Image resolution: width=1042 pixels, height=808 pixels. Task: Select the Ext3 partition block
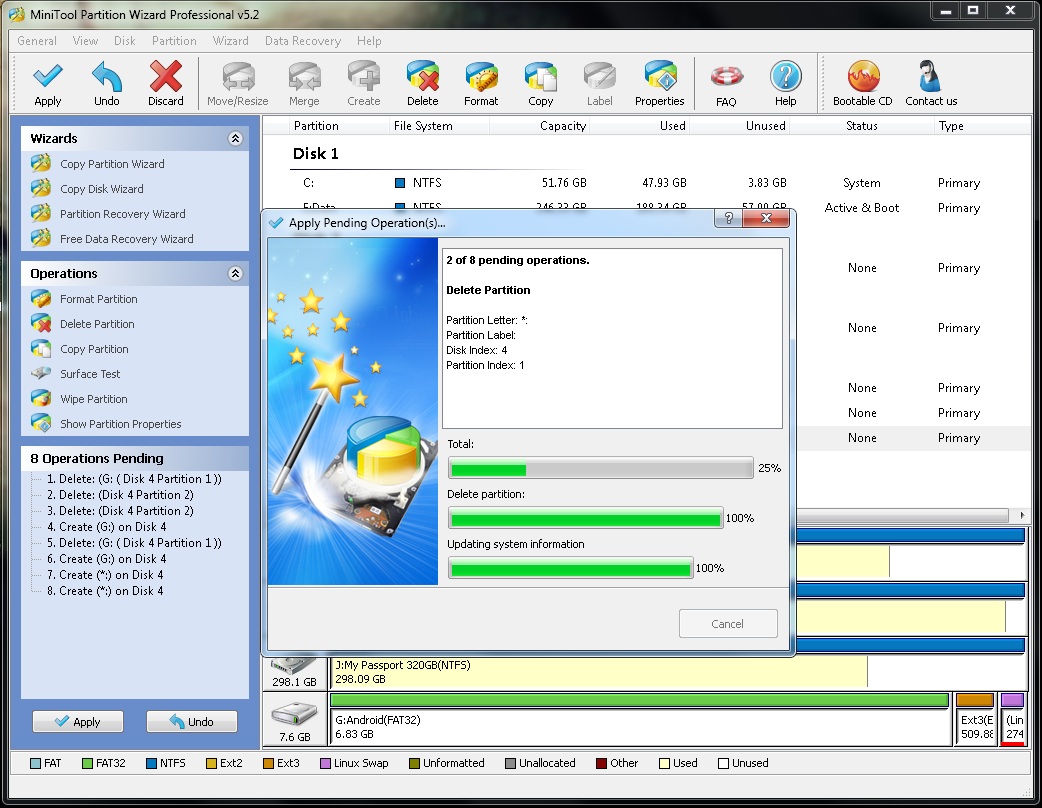[975, 719]
